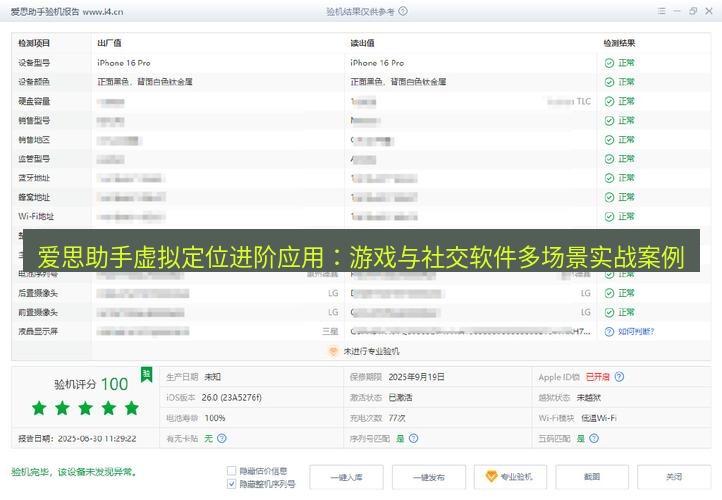This screenshot has height=500, width=722.
Task: Click the green 验 ribbon badge
Action: (x=146, y=375)
